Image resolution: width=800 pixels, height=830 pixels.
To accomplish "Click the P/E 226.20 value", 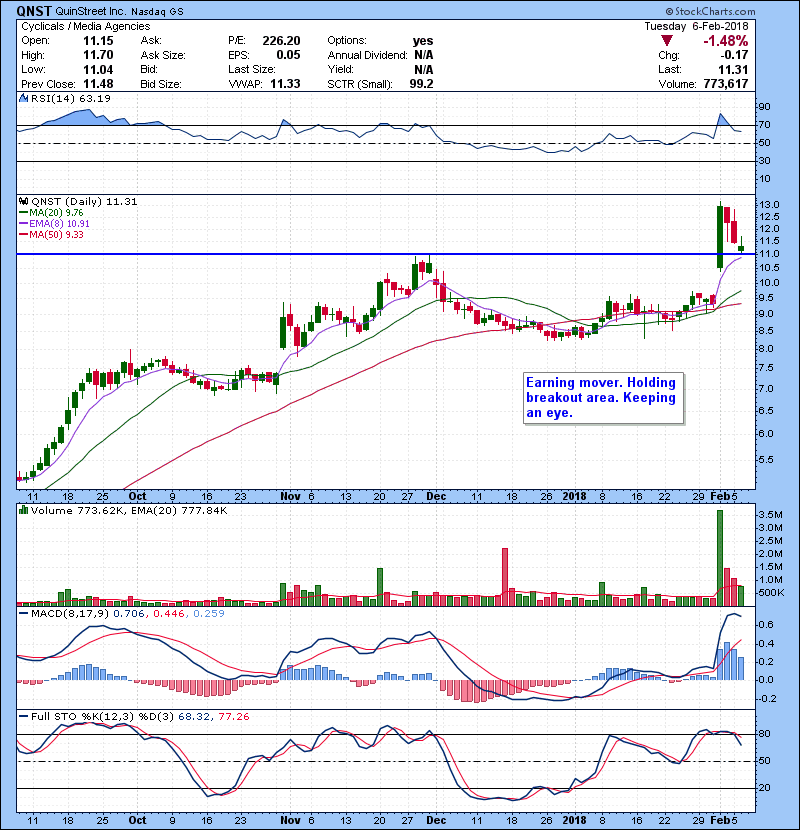I will click(x=281, y=41).
